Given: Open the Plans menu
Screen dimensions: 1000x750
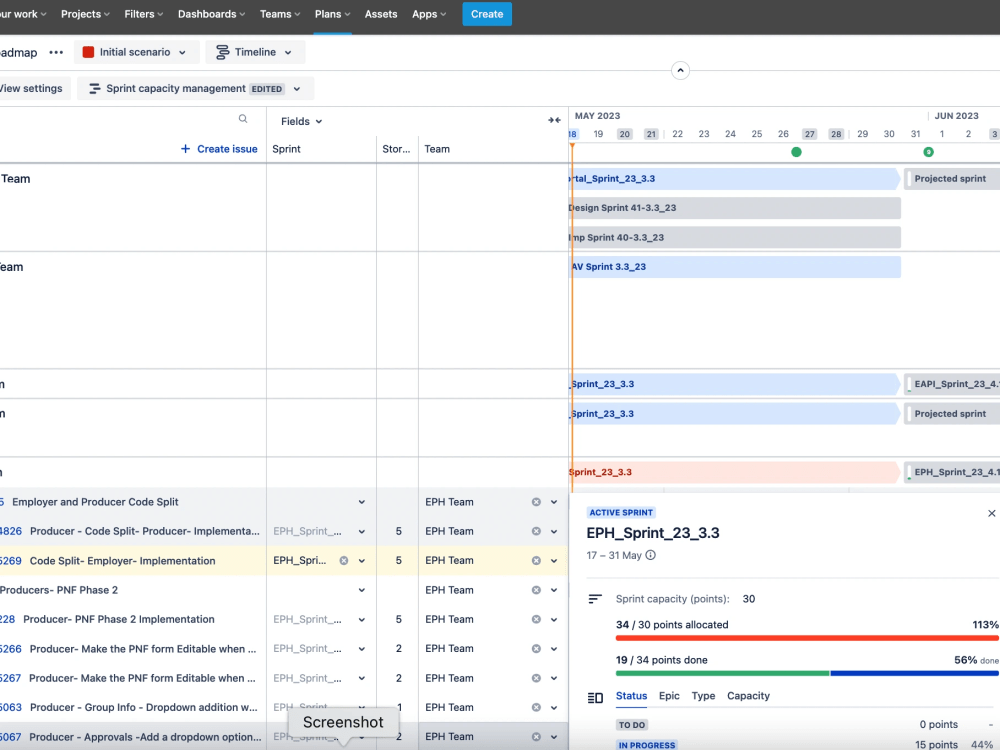Looking at the screenshot, I should (332, 15).
